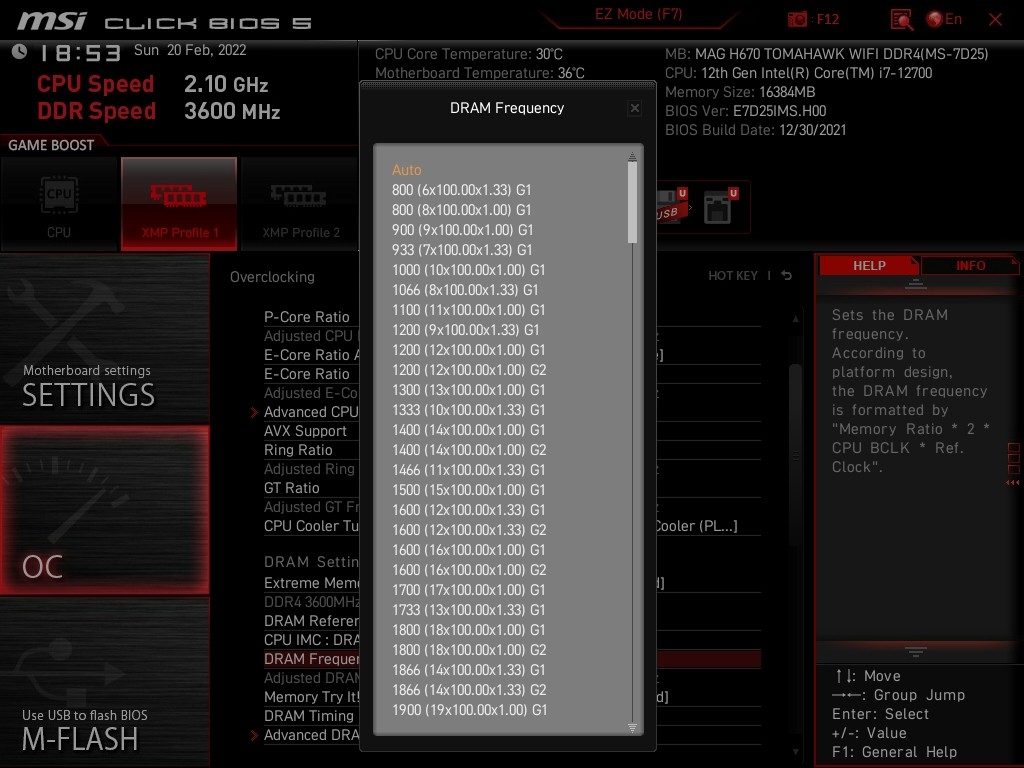Choose 900 (9x100.00x1.00) G1
The width and height of the screenshot is (1024, 768).
tap(462, 230)
